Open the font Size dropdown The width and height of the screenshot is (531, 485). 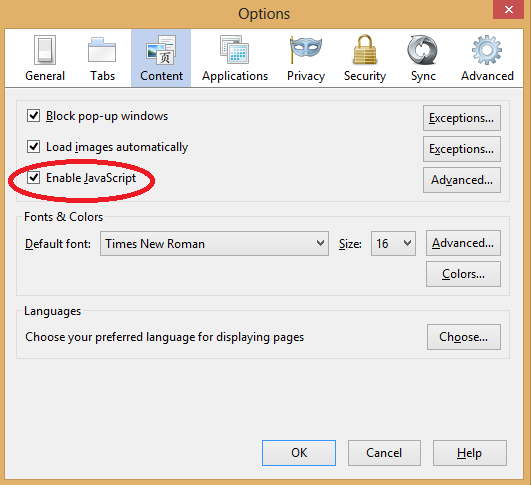point(393,244)
